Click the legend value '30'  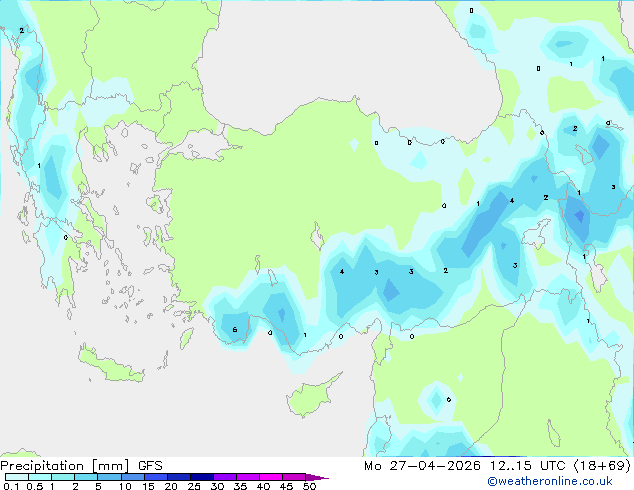tap(217, 486)
